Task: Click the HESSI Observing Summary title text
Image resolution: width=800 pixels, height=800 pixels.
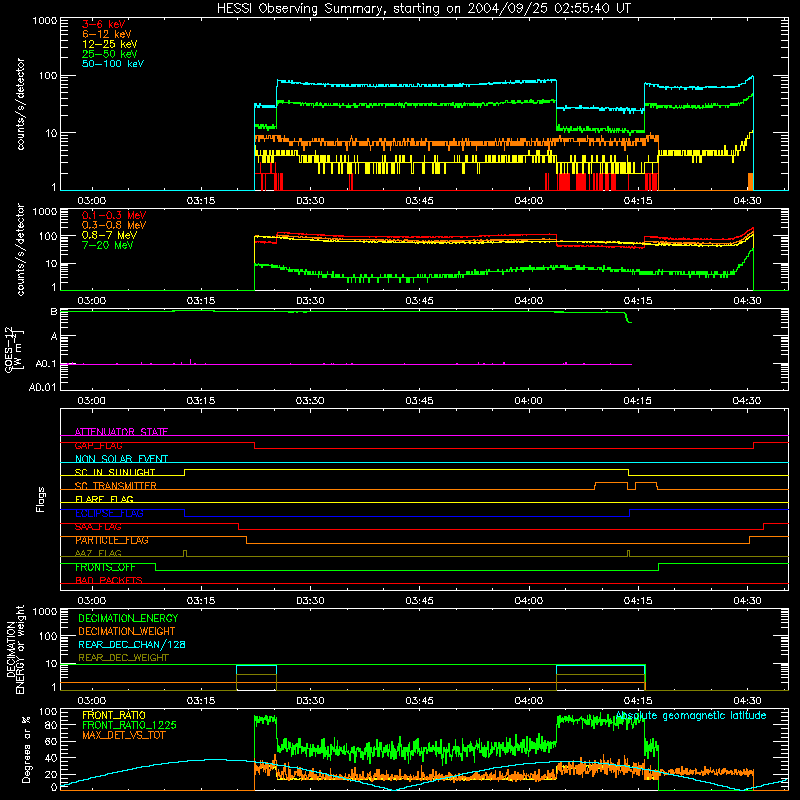Action: [424, 9]
